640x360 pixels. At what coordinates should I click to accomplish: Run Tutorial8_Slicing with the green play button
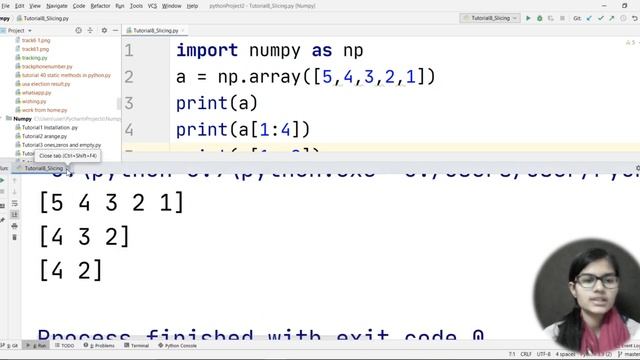[x=528, y=18]
